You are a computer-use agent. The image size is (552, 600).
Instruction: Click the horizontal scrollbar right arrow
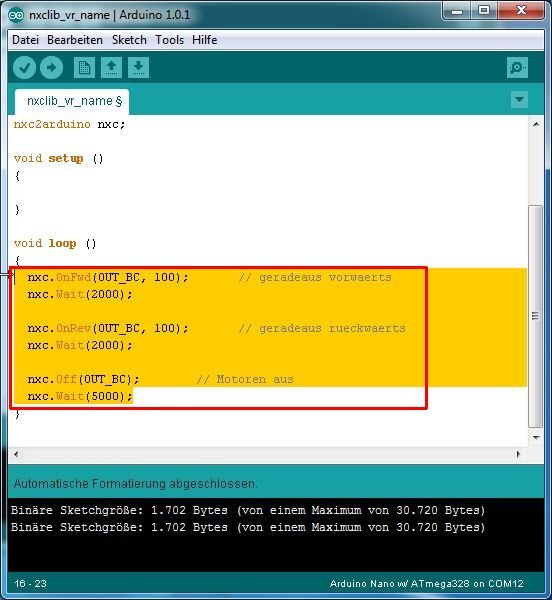coord(518,454)
